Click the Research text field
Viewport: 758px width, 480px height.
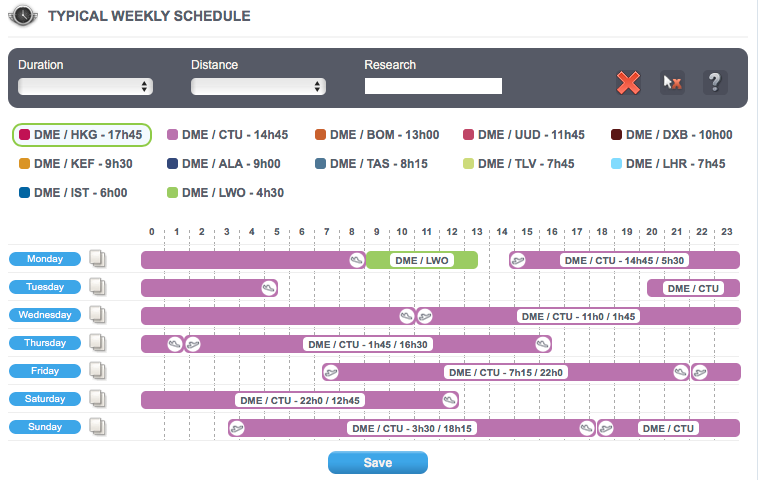point(434,86)
